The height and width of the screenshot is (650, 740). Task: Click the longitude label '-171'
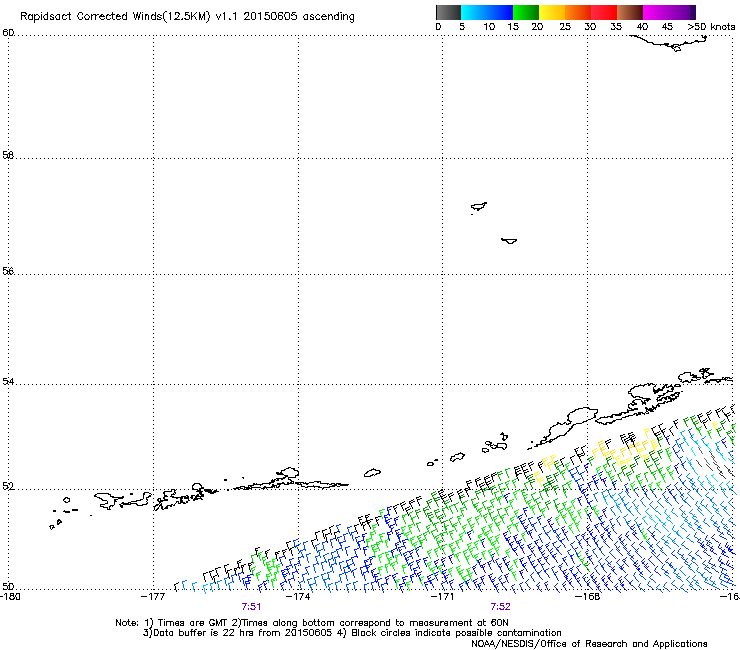(x=442, y=596)
